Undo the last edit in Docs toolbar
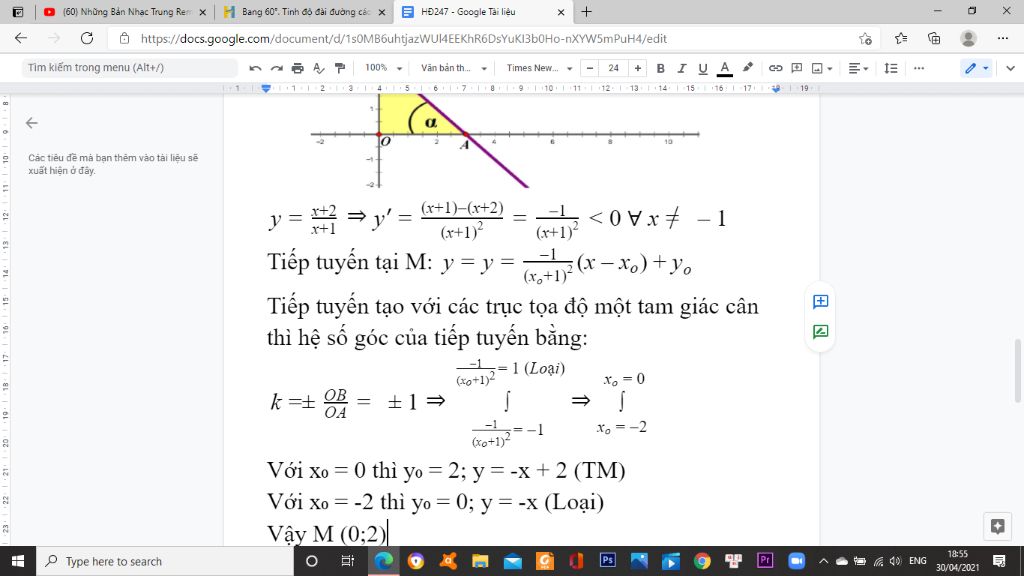Image resolution: width=1024 pixels, height=576 pixels. coord(255,68)
